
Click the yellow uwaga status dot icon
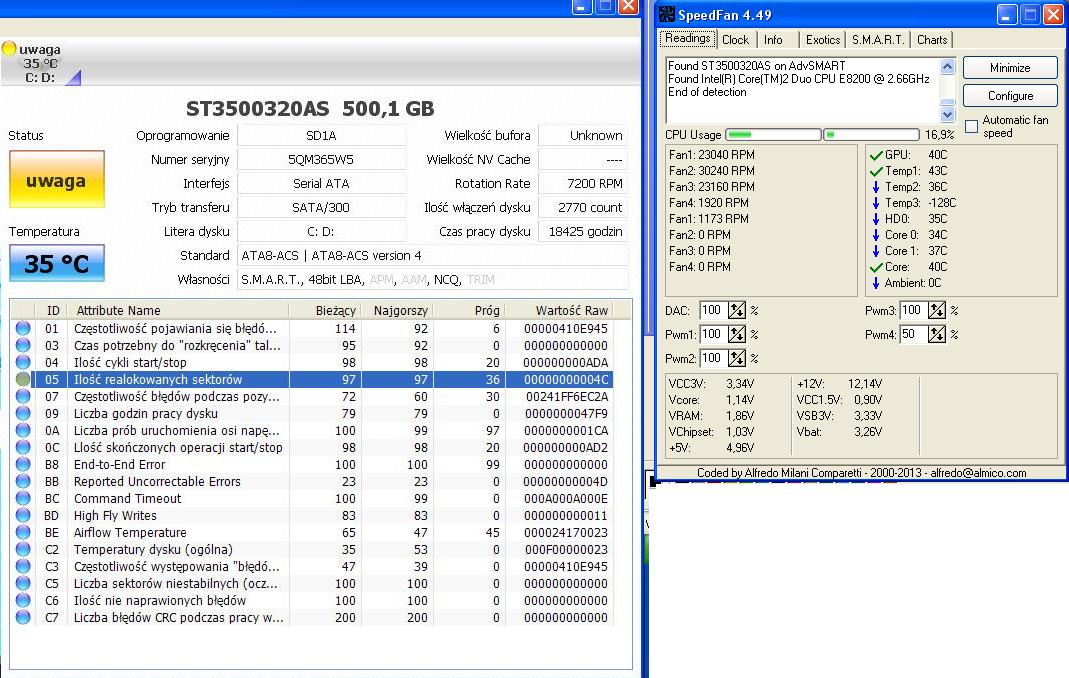[9, 48]
